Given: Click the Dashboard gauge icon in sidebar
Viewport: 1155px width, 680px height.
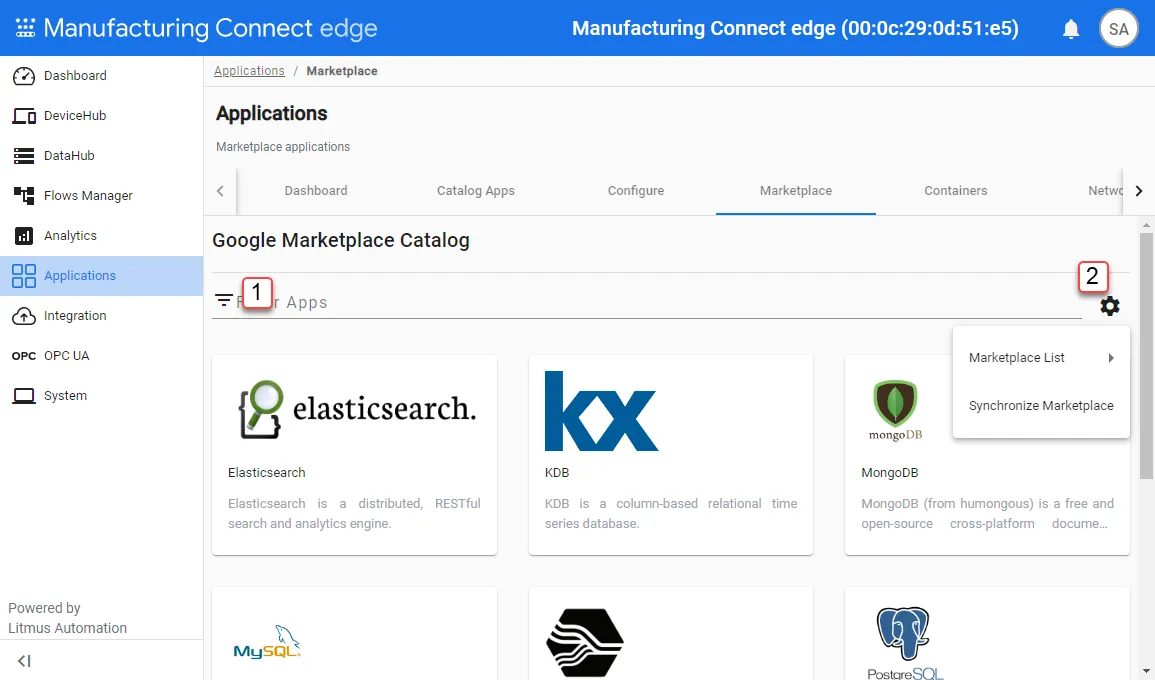Looking at the screenshot, I should (x=24, y=76).
